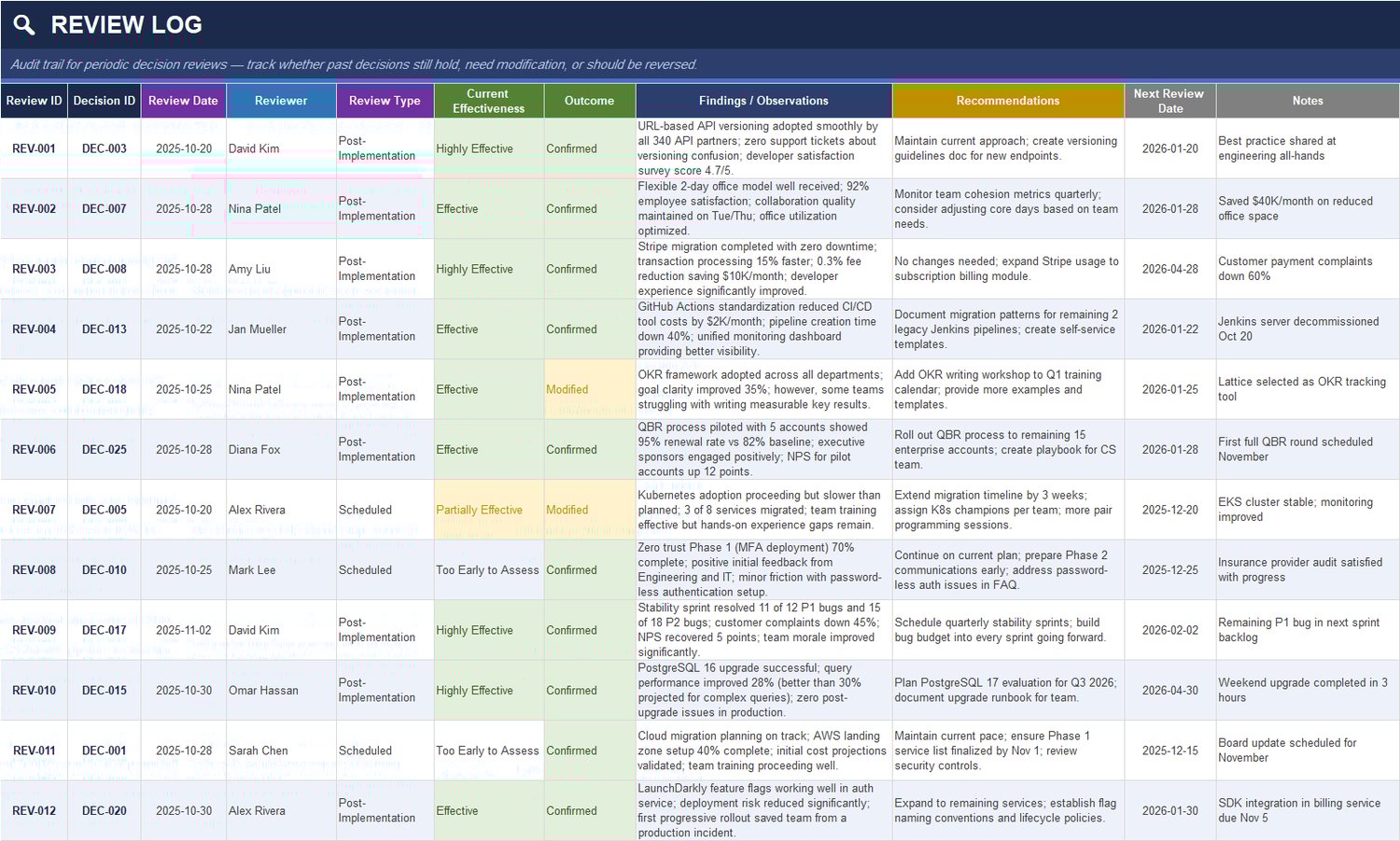Sort by the Current Effectiveness header
The width and height of the screenshot is (1400, 841).
coord(488,100)
